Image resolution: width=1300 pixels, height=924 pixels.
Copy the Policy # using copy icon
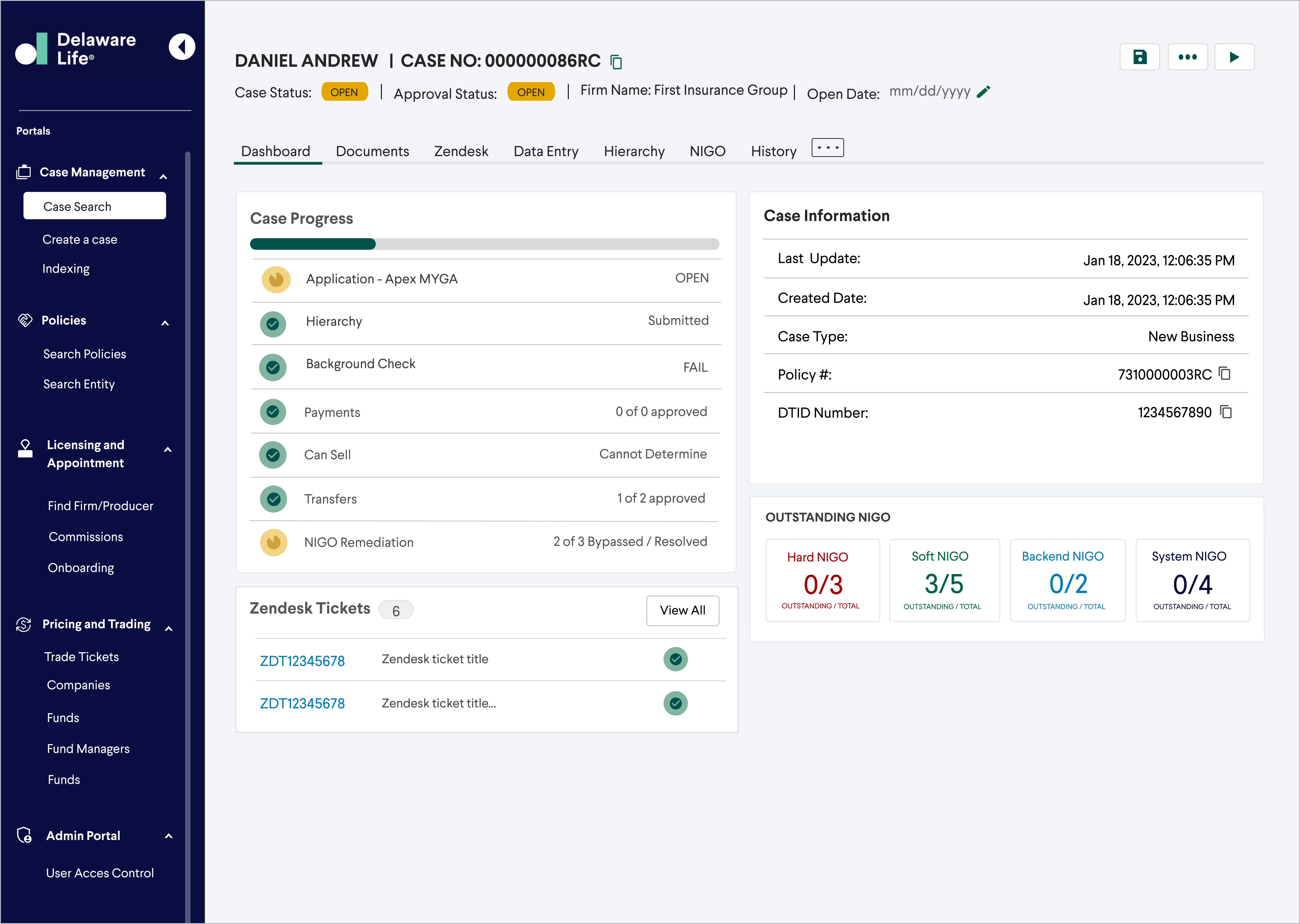(x=1225, y=374)
